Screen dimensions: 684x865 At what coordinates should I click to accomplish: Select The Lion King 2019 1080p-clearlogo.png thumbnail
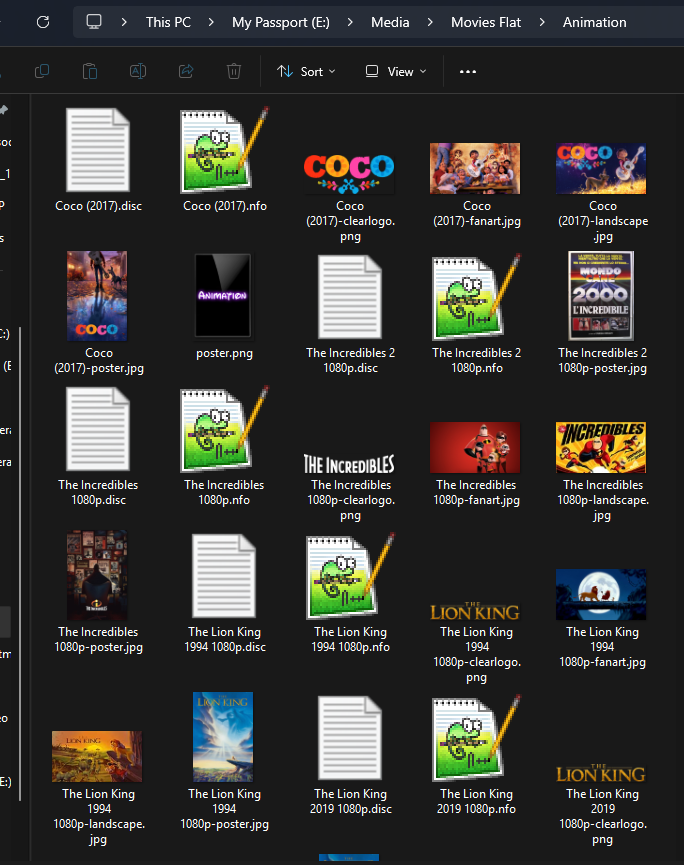(x=601, y=773)
